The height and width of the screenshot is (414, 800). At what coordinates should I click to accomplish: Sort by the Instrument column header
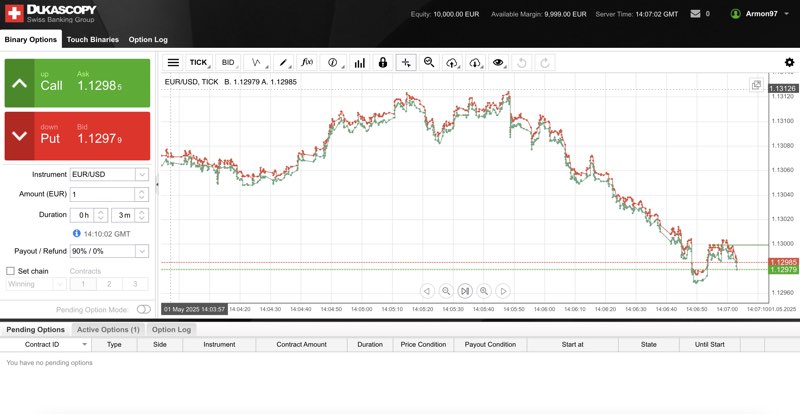click(219, 345)
